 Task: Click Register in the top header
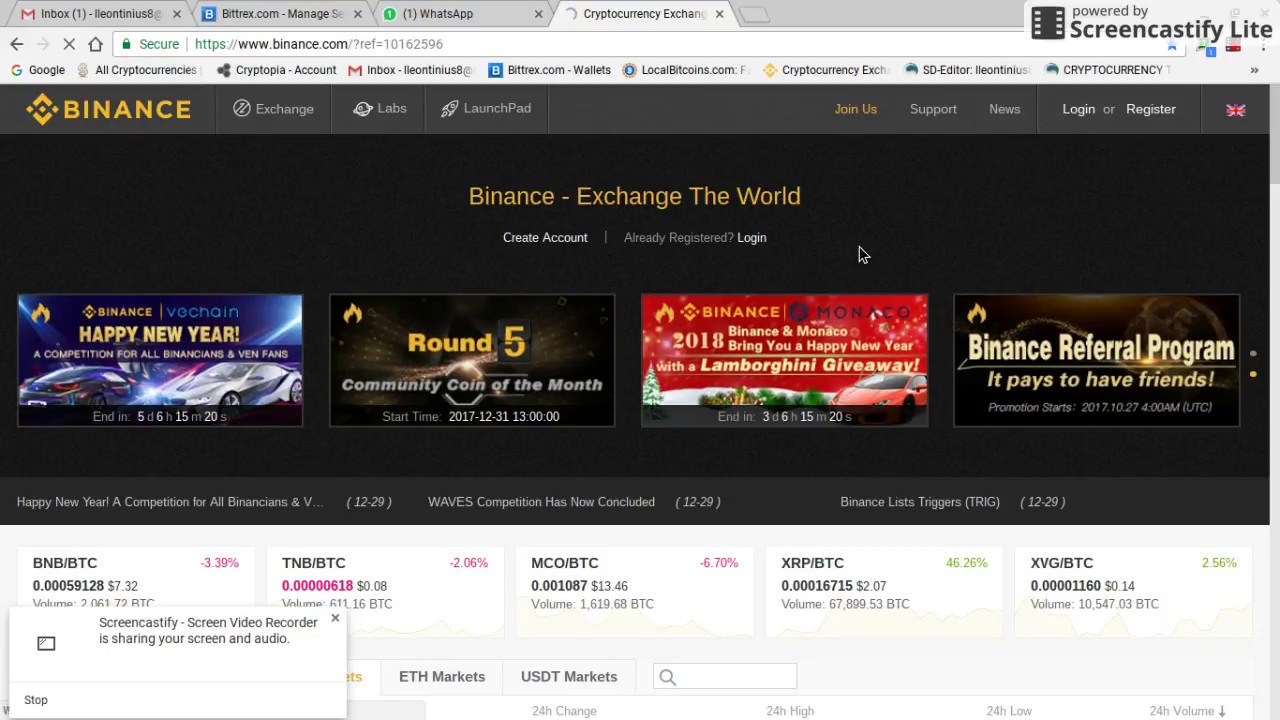click(1150, 109)
